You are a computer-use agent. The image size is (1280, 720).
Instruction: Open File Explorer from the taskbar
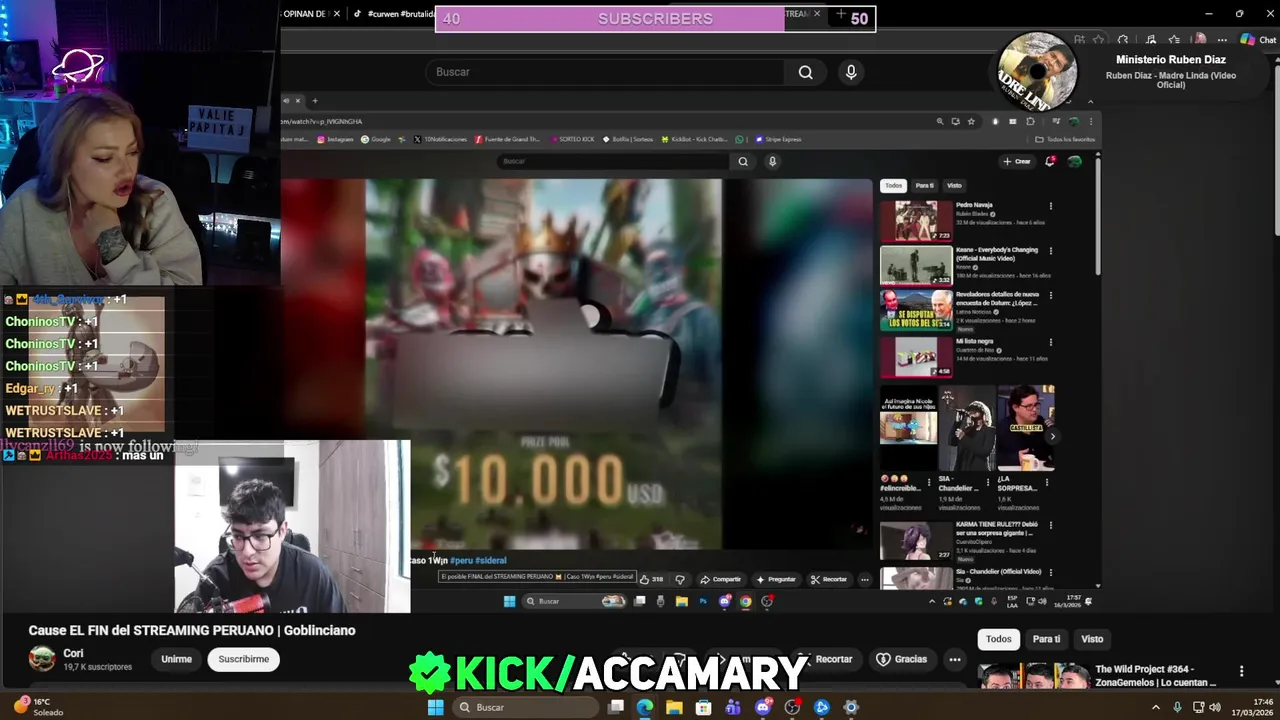pyautogui.click(x=674, y=707)
